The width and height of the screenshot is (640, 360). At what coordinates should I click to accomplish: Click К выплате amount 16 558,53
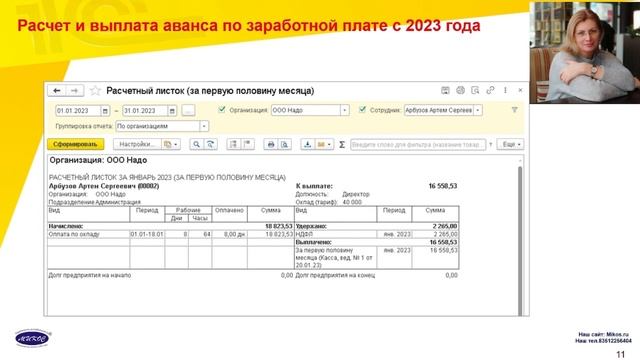click(x=443, y=186)
